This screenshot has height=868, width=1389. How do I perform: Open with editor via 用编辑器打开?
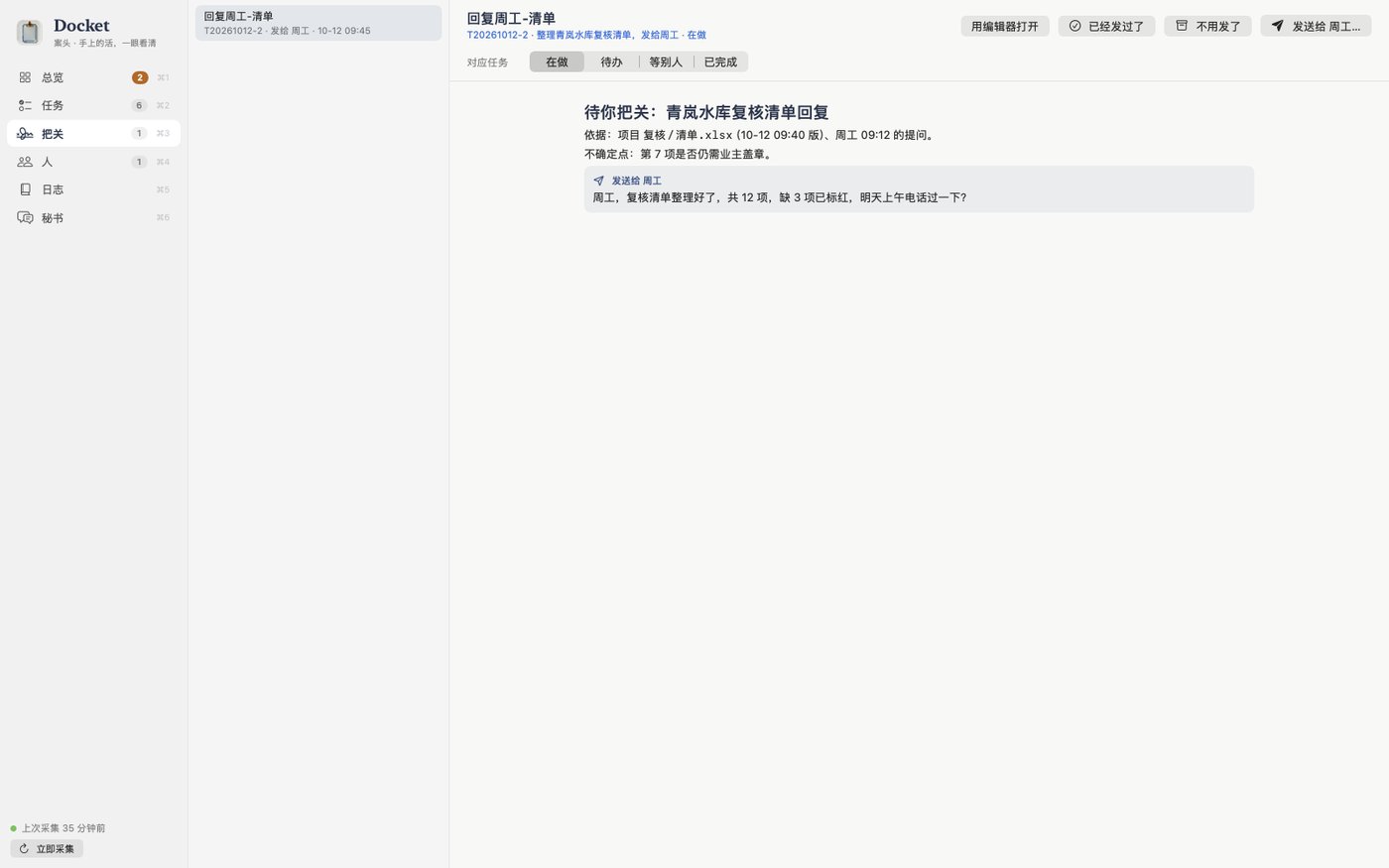(1005, 26)
